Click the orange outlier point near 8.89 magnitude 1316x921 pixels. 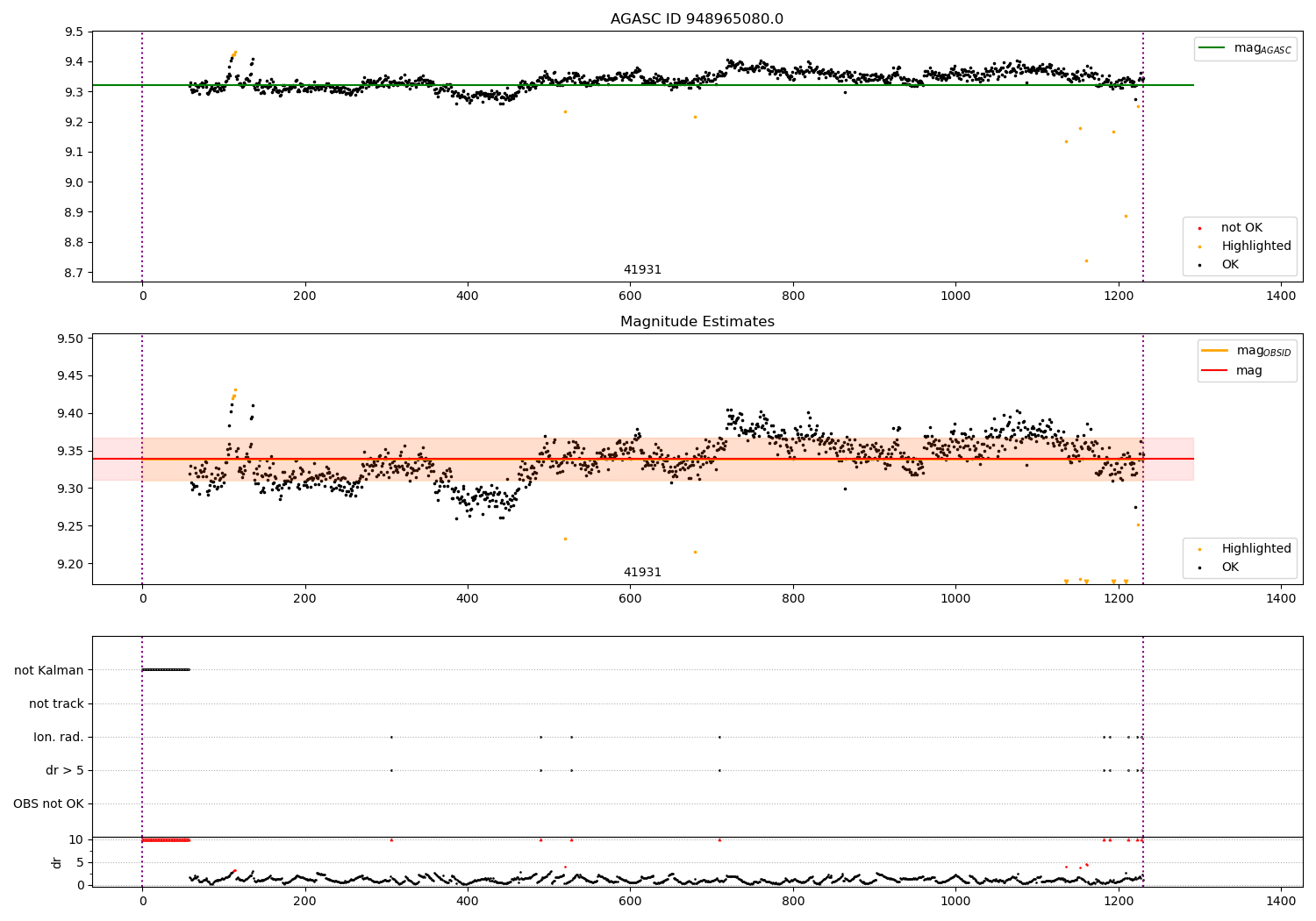[1126, 216]
